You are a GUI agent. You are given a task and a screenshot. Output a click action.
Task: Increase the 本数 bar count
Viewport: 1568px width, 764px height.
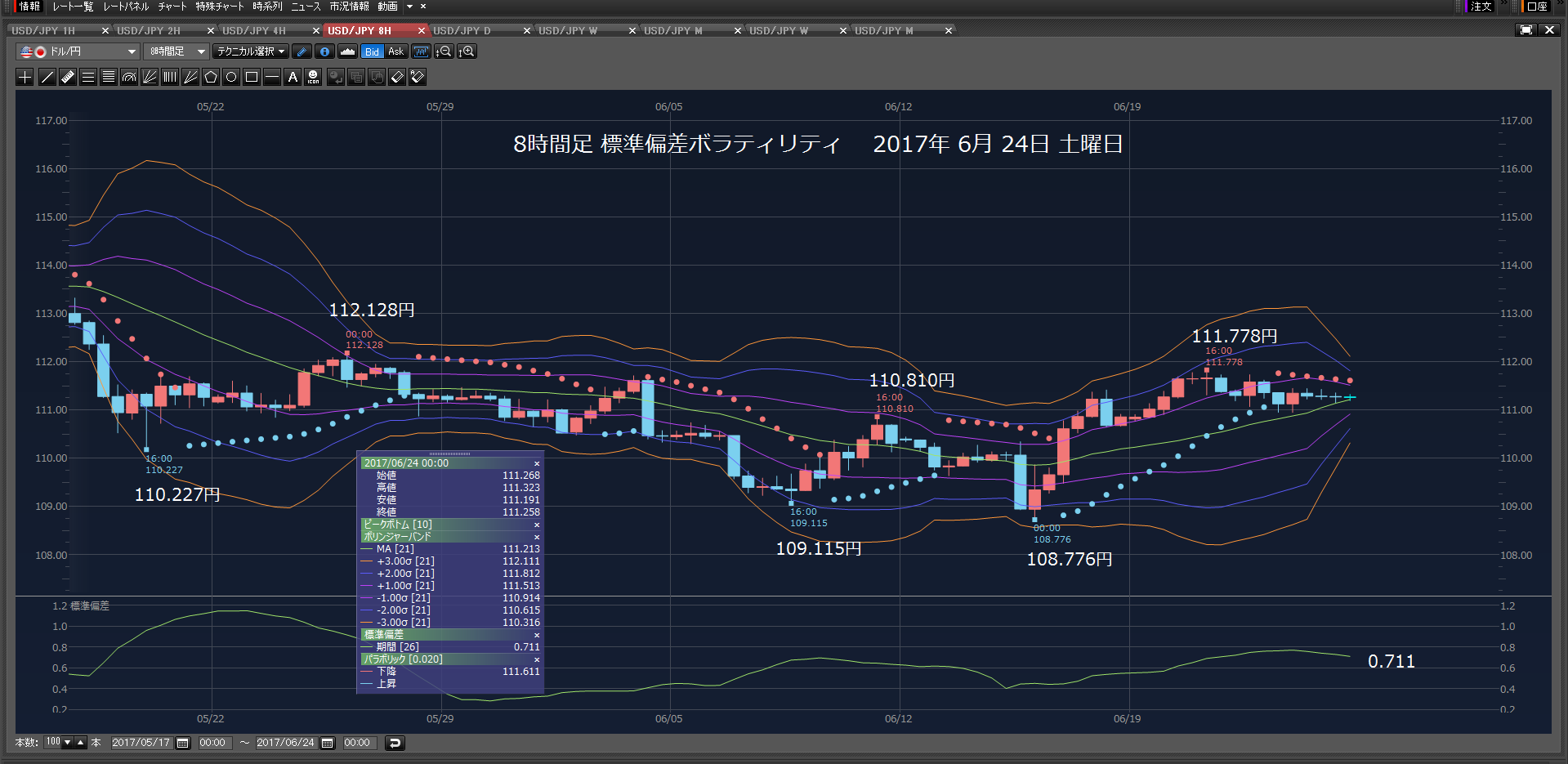(x=80, y=743)
